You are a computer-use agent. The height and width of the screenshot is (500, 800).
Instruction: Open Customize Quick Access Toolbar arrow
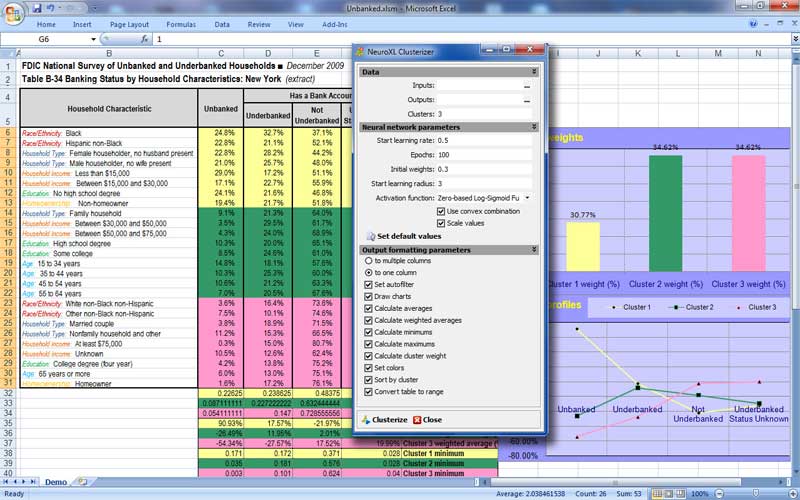pos(94,9)
